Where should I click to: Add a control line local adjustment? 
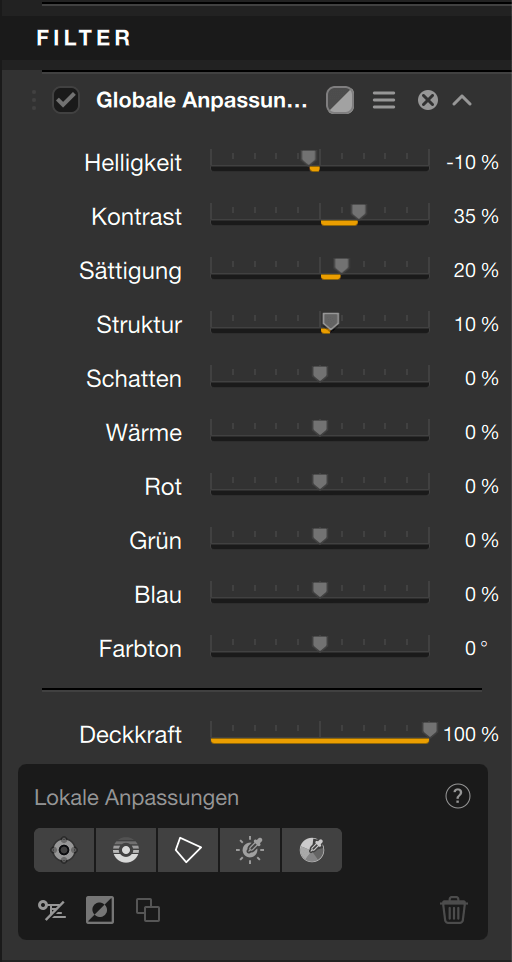click(x=126, y=850)
